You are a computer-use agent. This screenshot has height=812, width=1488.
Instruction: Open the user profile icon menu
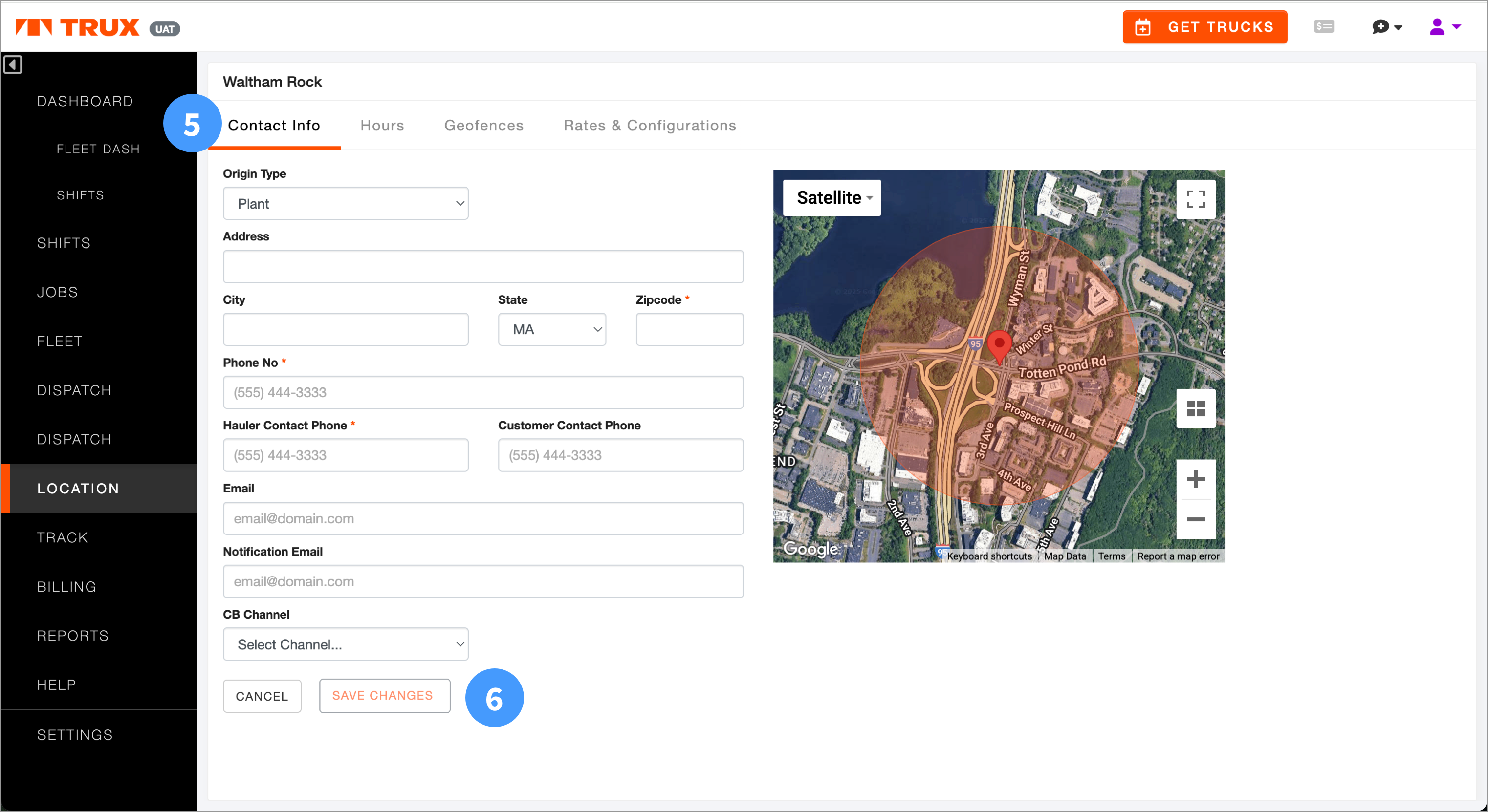[1444, 26]
